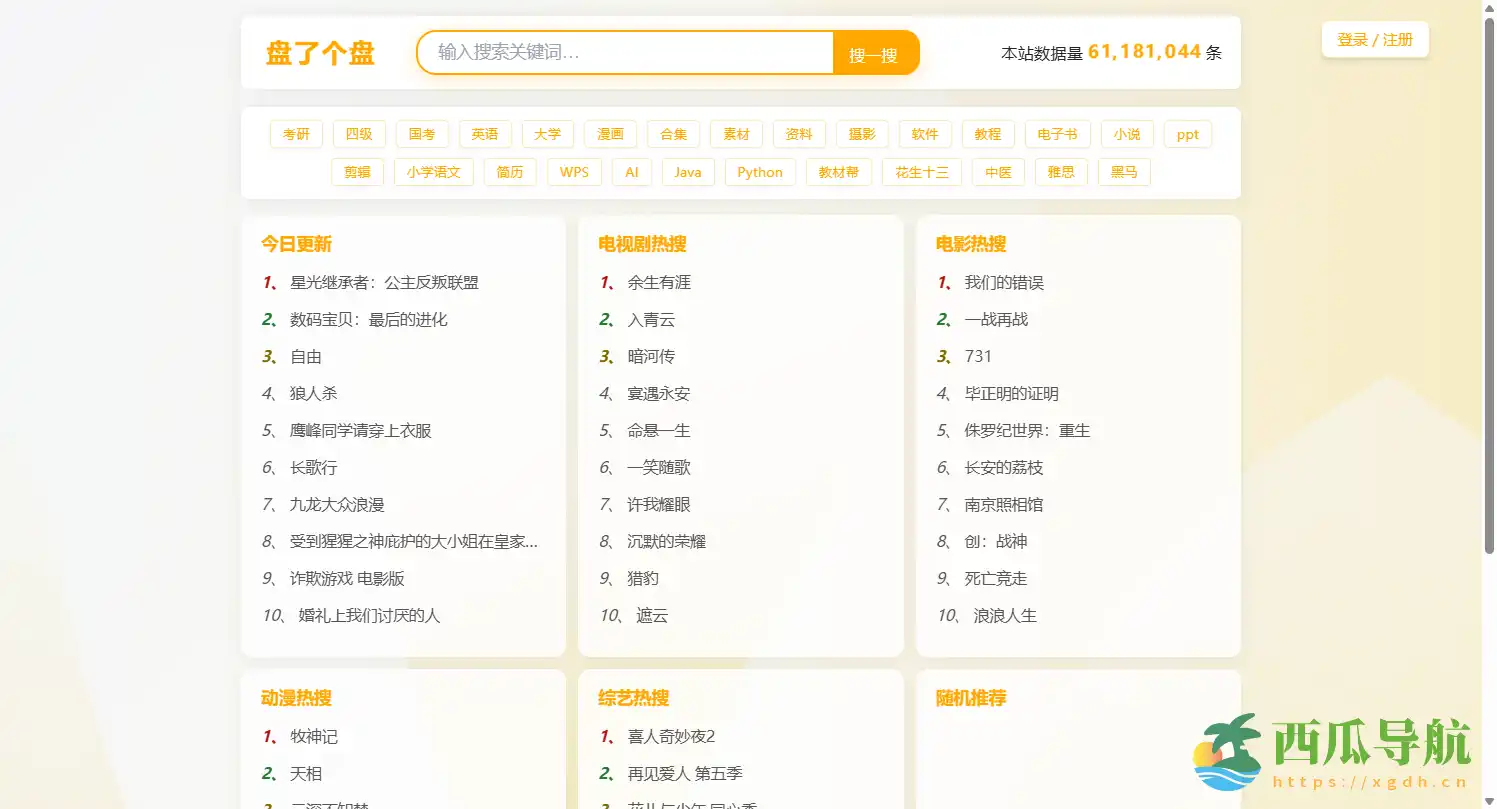This screenshot has width=1497, height=809.
Task: Open the 长安的荔枝 movie entry
Action: tap(1003, 468)
